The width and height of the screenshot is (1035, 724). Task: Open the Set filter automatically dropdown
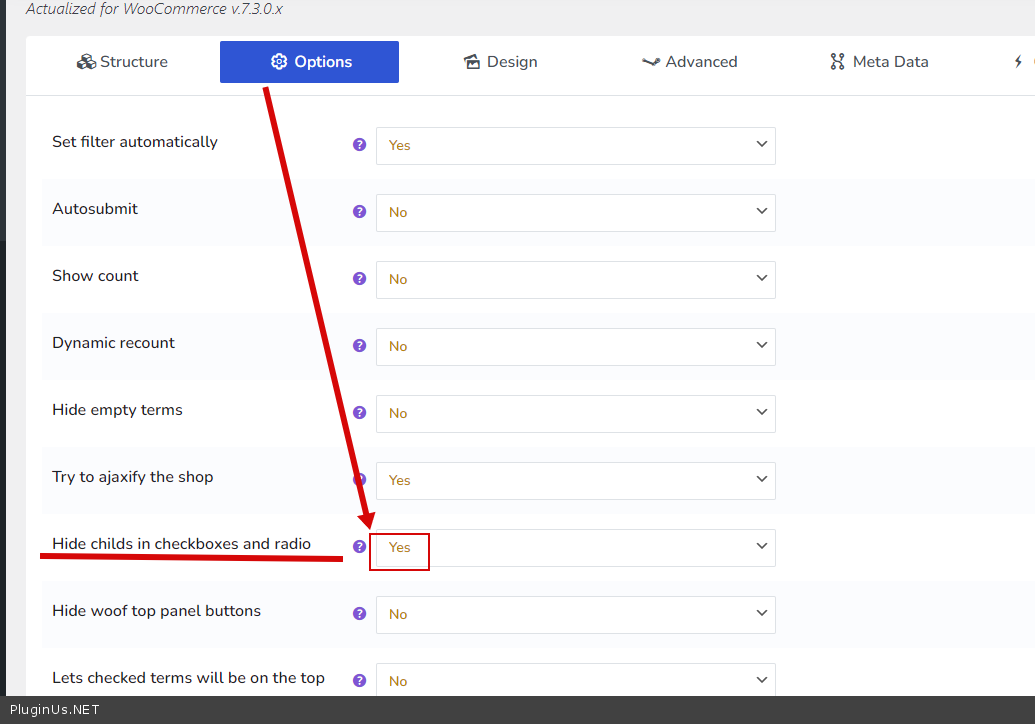coord(575,145)
